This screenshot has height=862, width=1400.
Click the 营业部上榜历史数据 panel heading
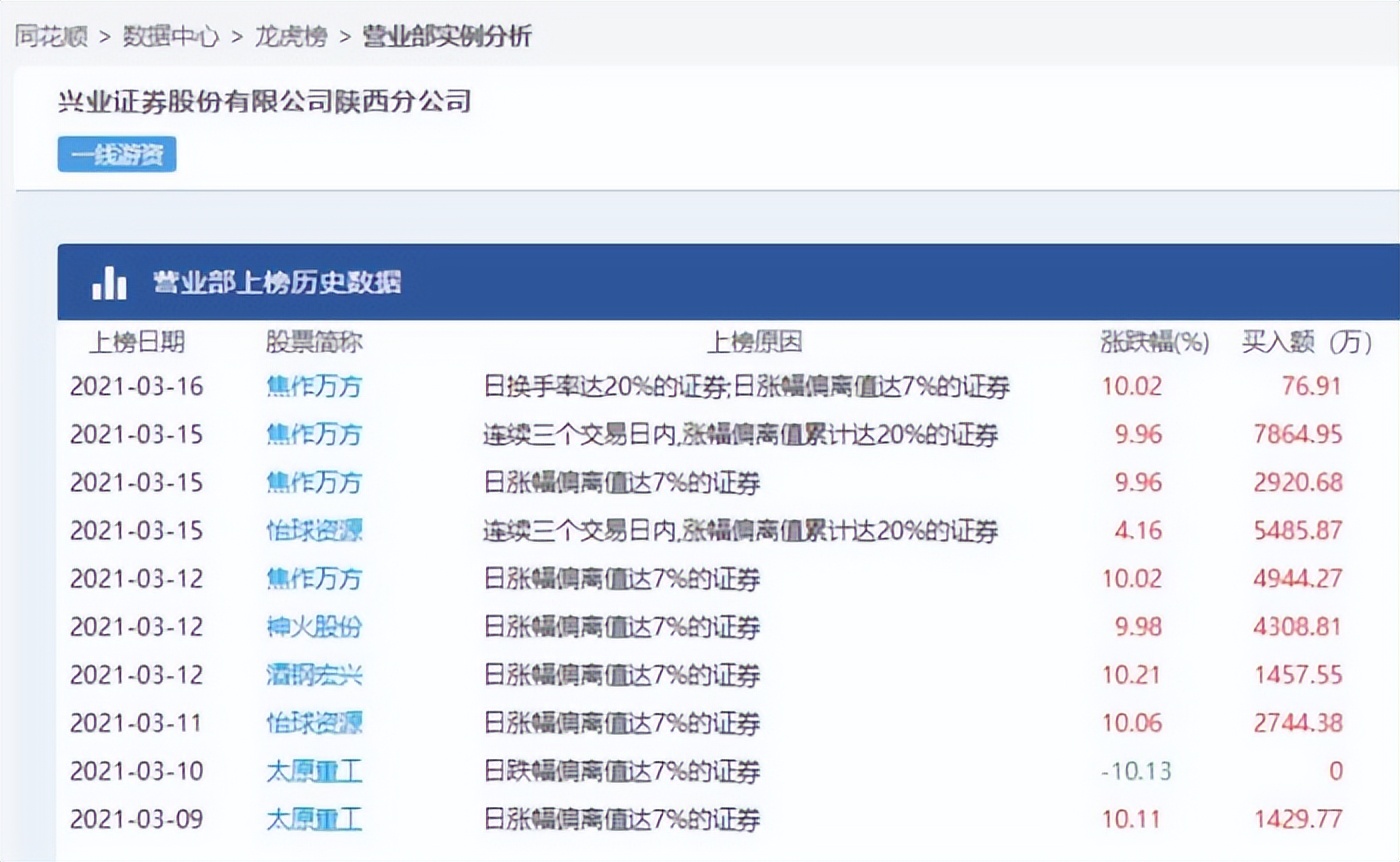[277, 283]
